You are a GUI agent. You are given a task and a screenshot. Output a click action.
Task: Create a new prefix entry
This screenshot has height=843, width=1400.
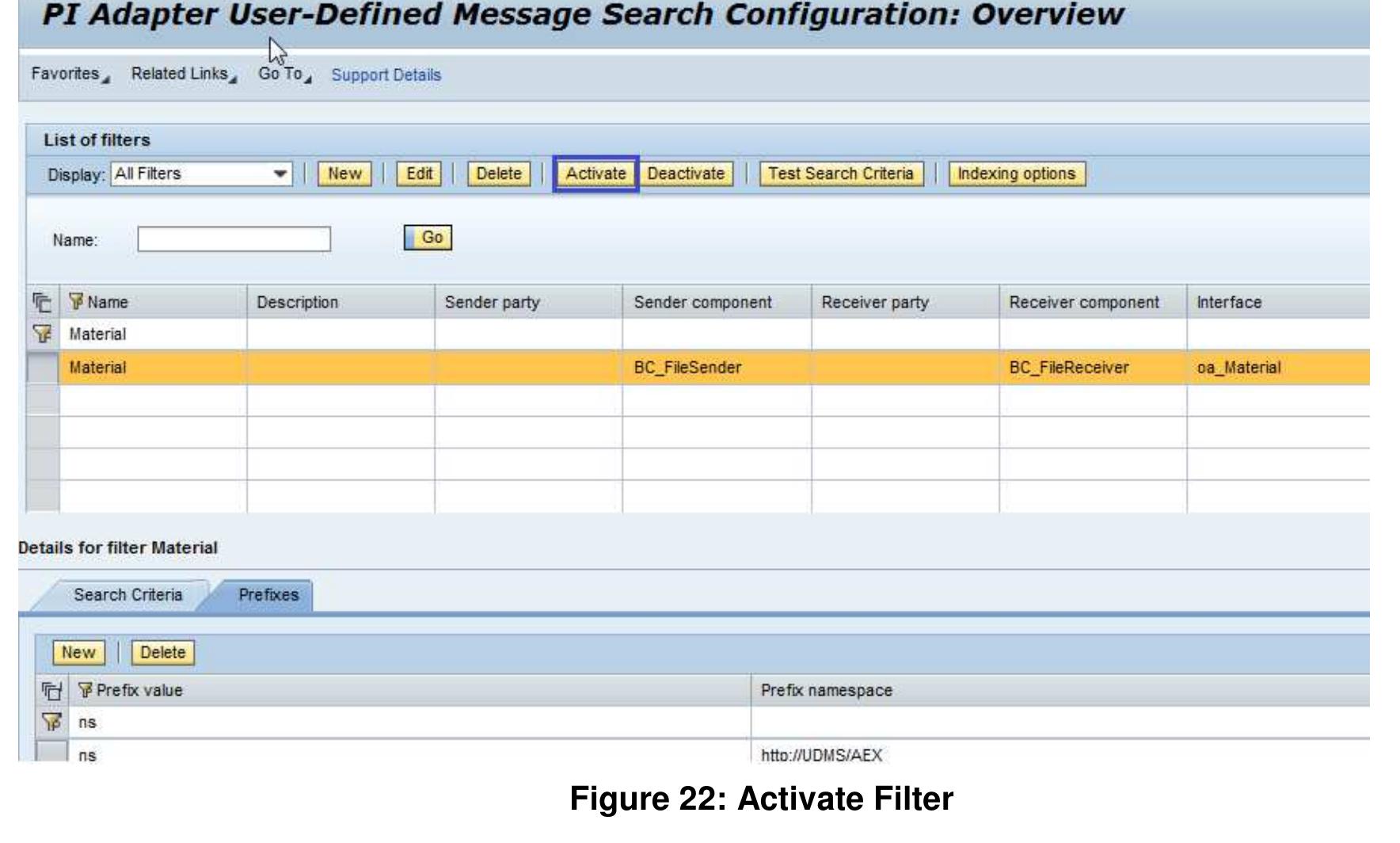pos(77,653)
